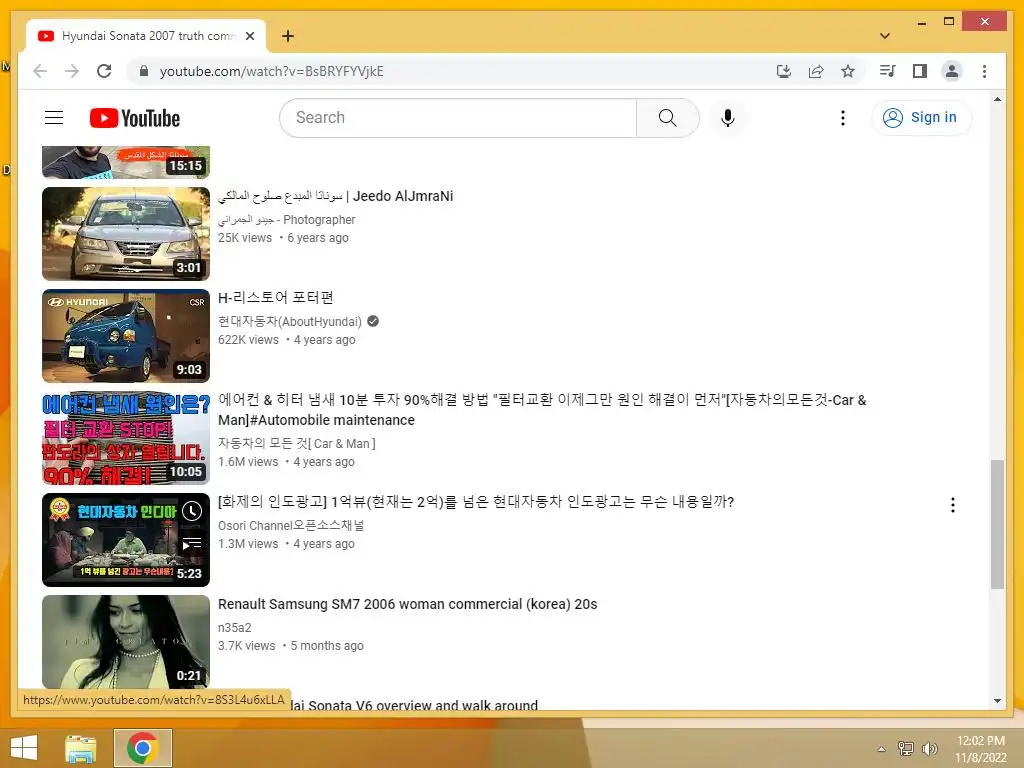Screen dimensions: 1024x768
Task: Show hidden system tray icons
Action: pyautogui.click(x=881, y=749)
